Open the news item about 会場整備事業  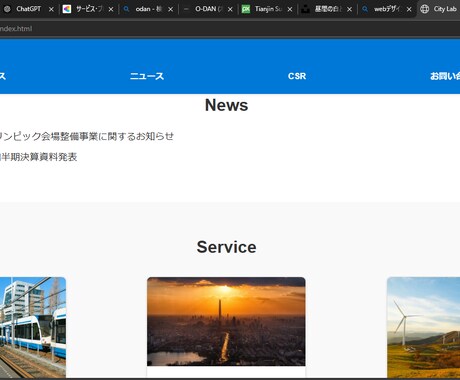click(x=87, y=136)
